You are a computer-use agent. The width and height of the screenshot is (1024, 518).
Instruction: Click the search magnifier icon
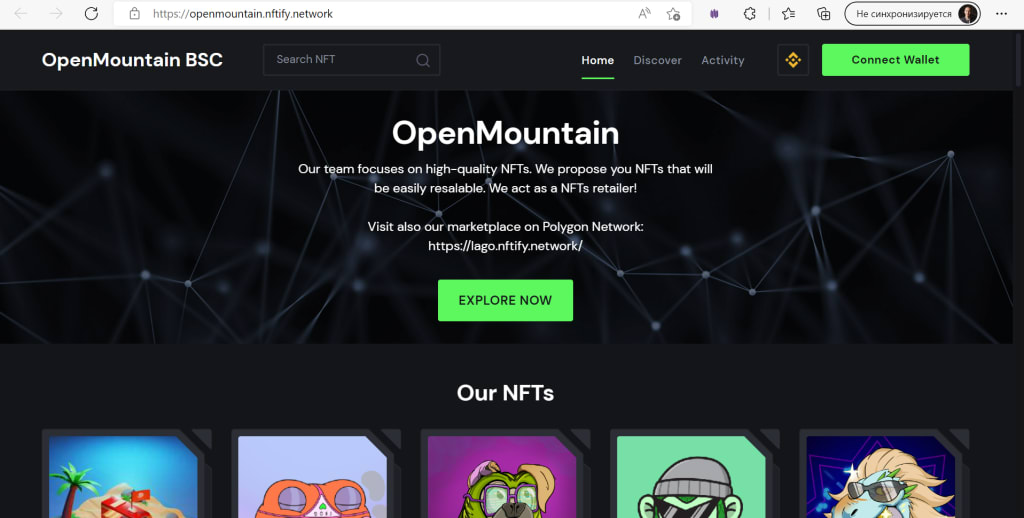click(423, 60)
